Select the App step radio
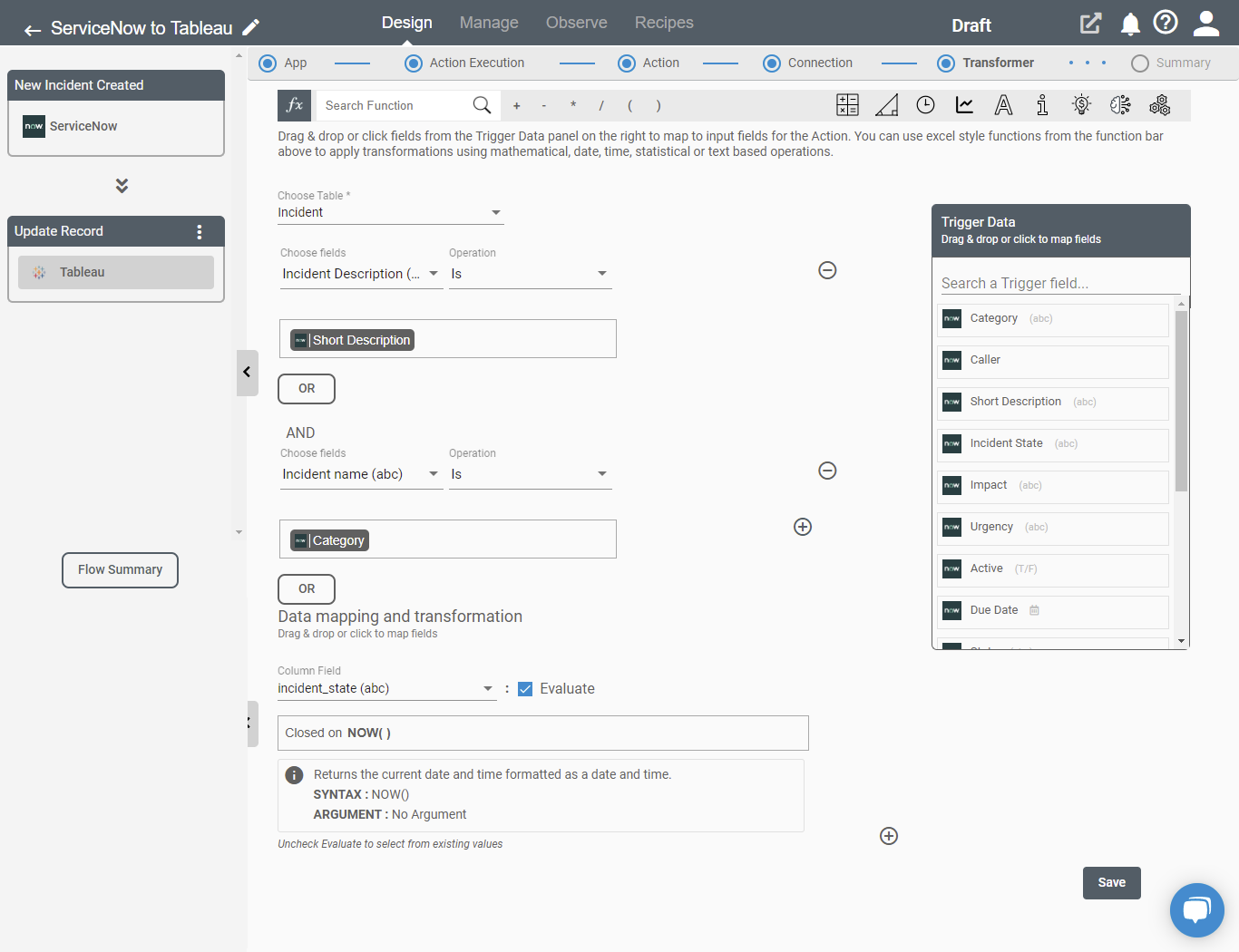This screenshot has width=1239, height=952. pos(268,63)
